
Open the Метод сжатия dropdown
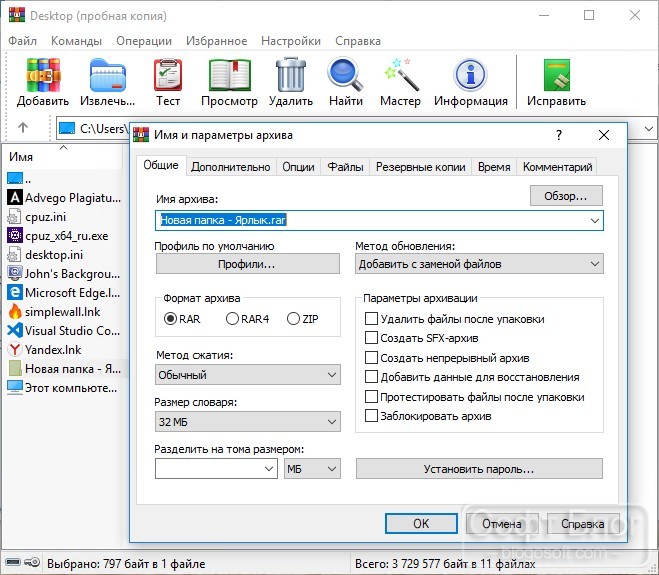(248, 375)
